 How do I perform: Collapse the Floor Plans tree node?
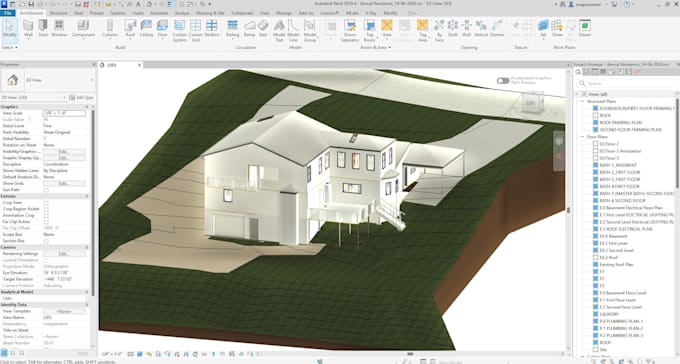[x=583, y=137]
